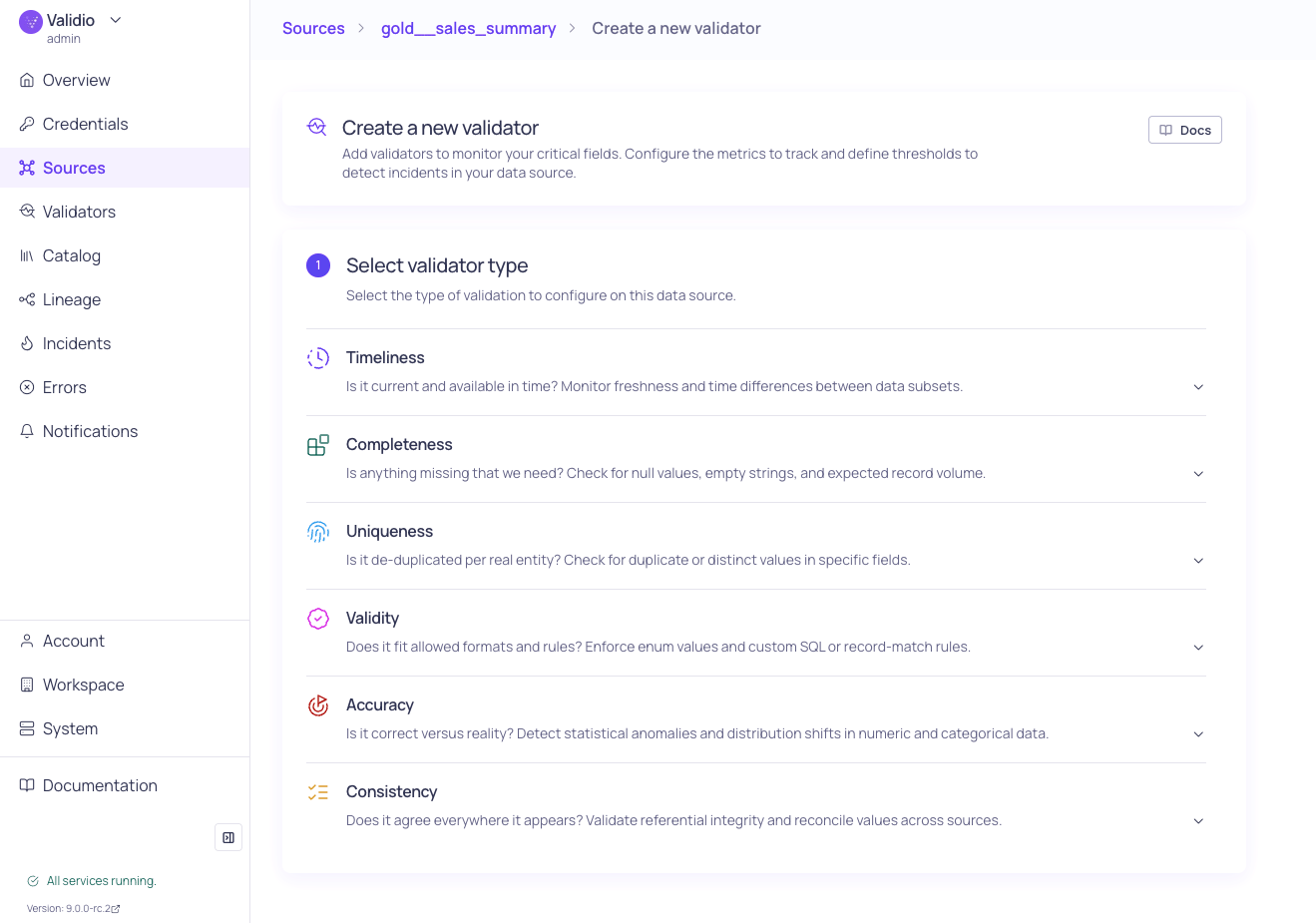The image size is (1316, 923).
Task: Click the System server icon
Action: click(27, 728)
